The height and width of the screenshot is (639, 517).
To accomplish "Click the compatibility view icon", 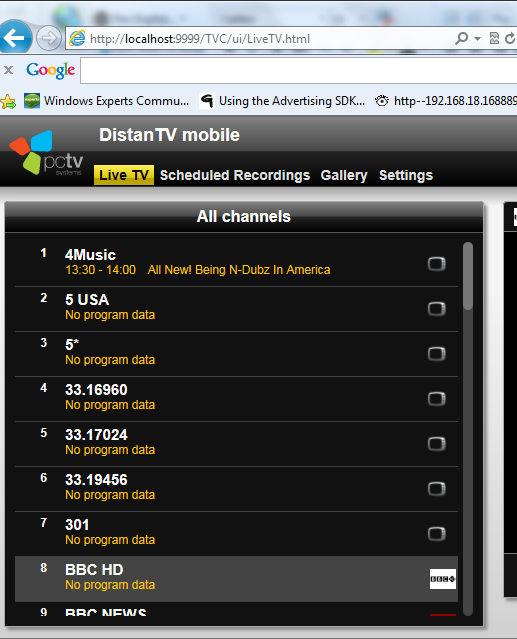I will (494, 38).
